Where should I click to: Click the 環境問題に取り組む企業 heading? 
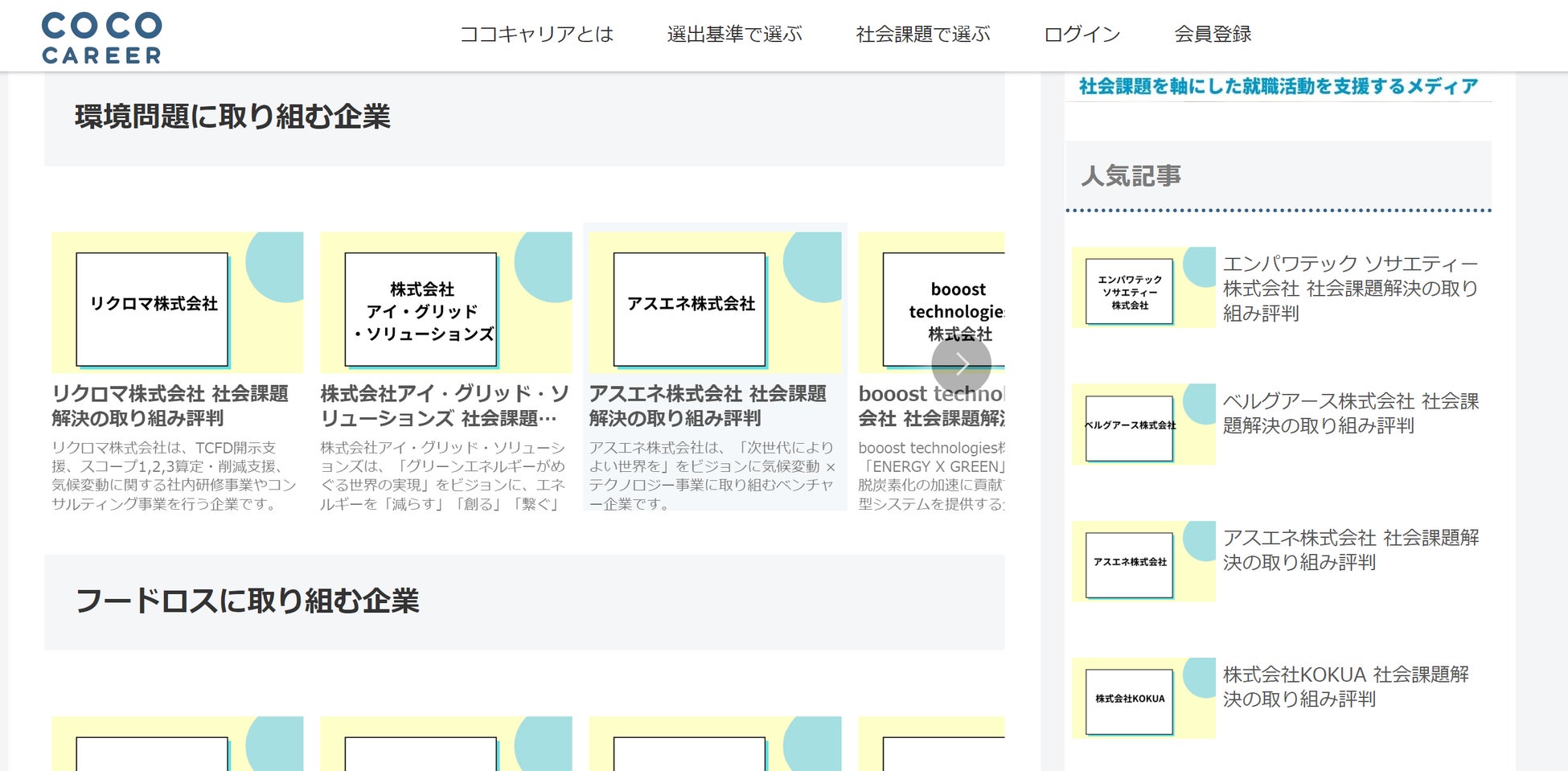232,117
